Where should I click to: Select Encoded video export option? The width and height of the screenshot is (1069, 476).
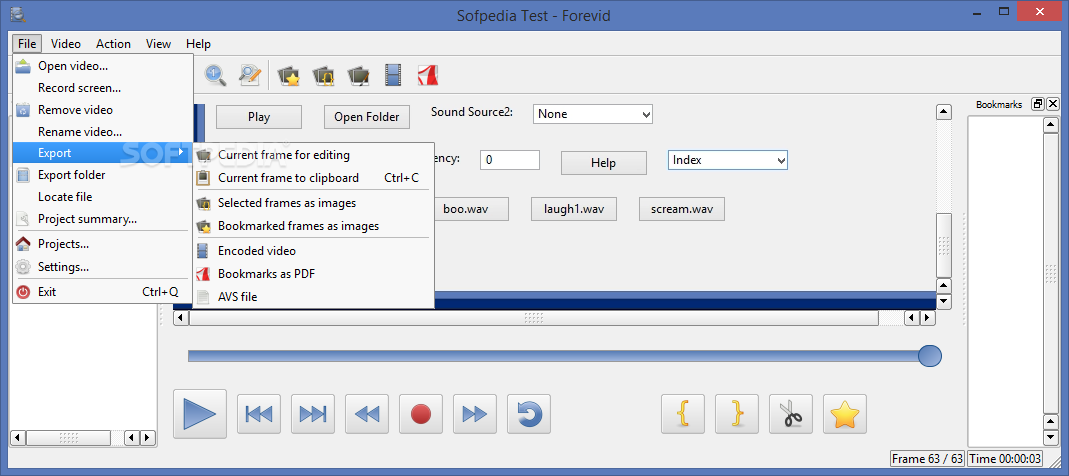(x=313, y=251)
